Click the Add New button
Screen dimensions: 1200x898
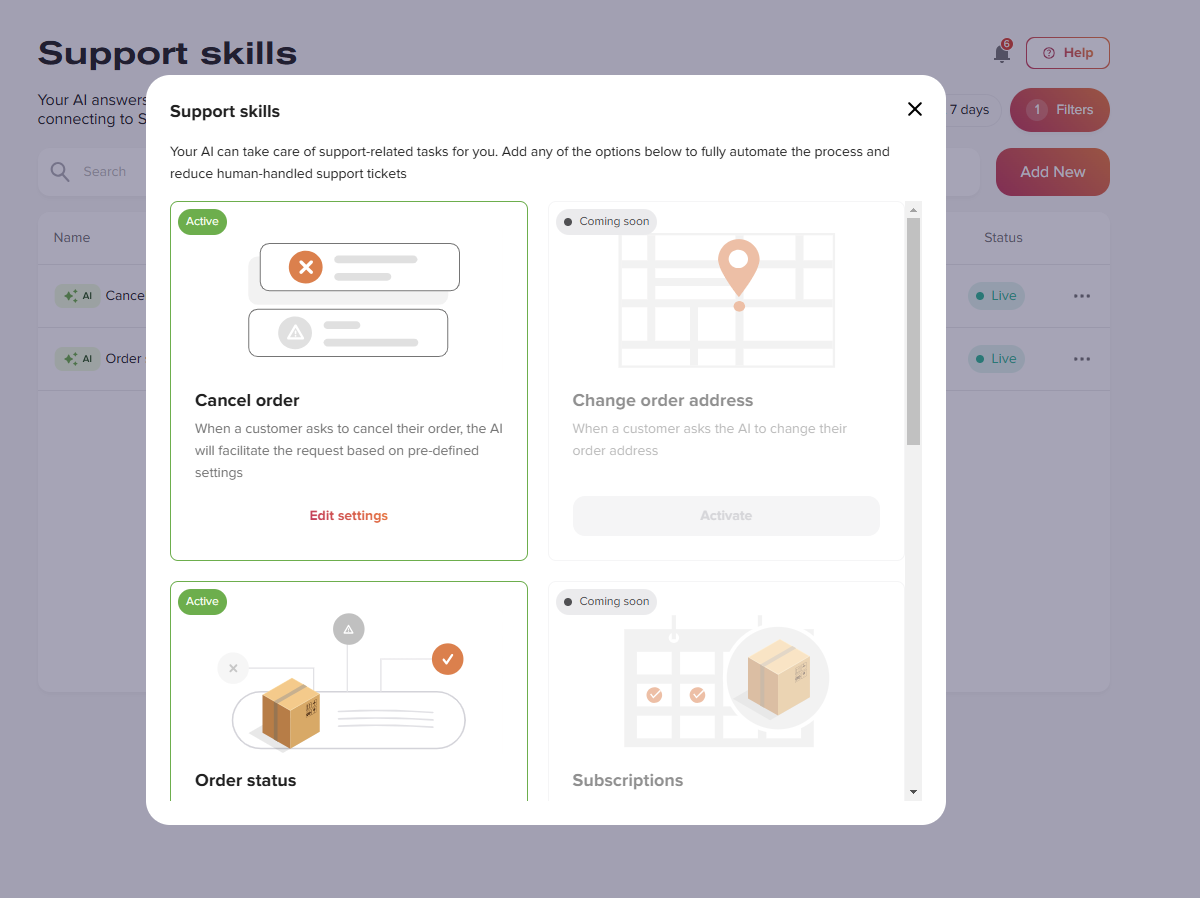pos(1053,172)
